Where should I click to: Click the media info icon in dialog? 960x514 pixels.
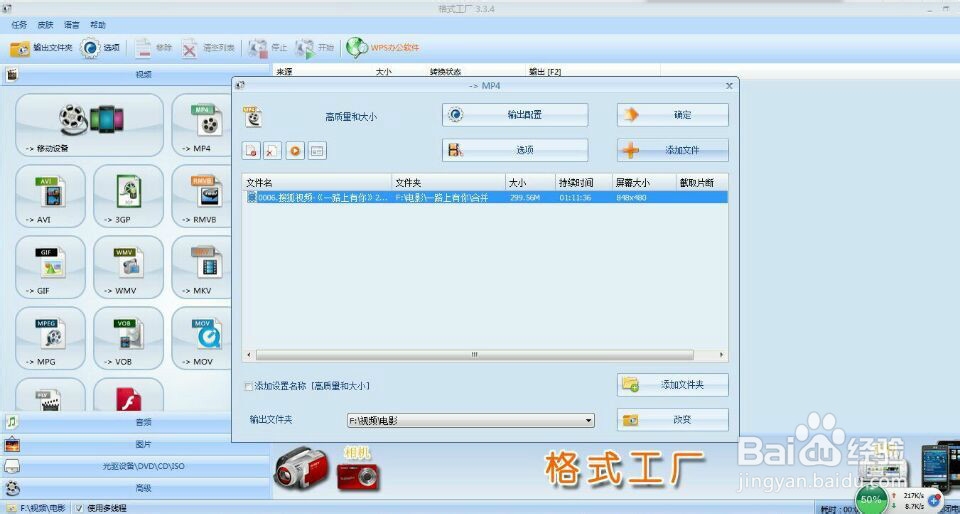pyautogui.click(x=317, y=151)
